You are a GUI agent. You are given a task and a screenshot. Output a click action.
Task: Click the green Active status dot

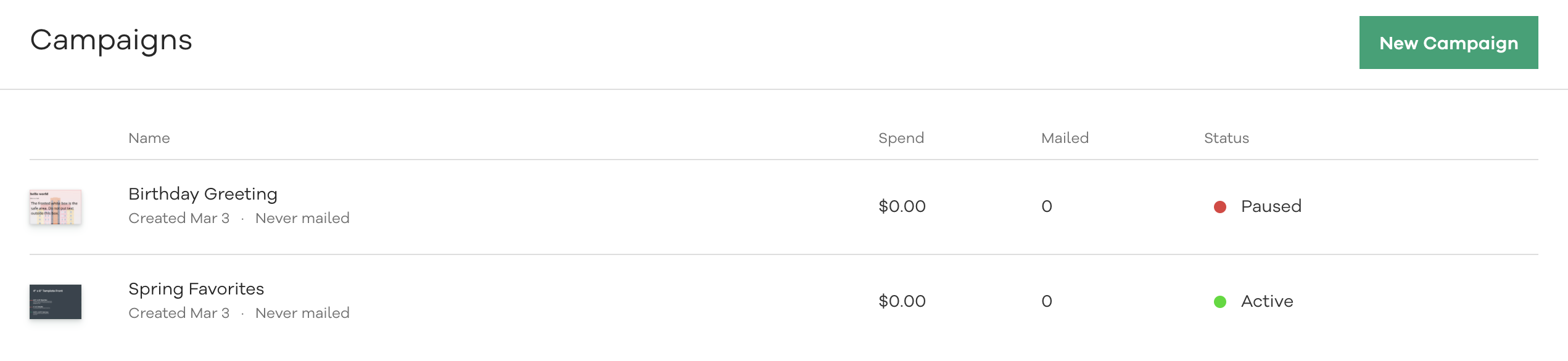(x=1220, y=302)
